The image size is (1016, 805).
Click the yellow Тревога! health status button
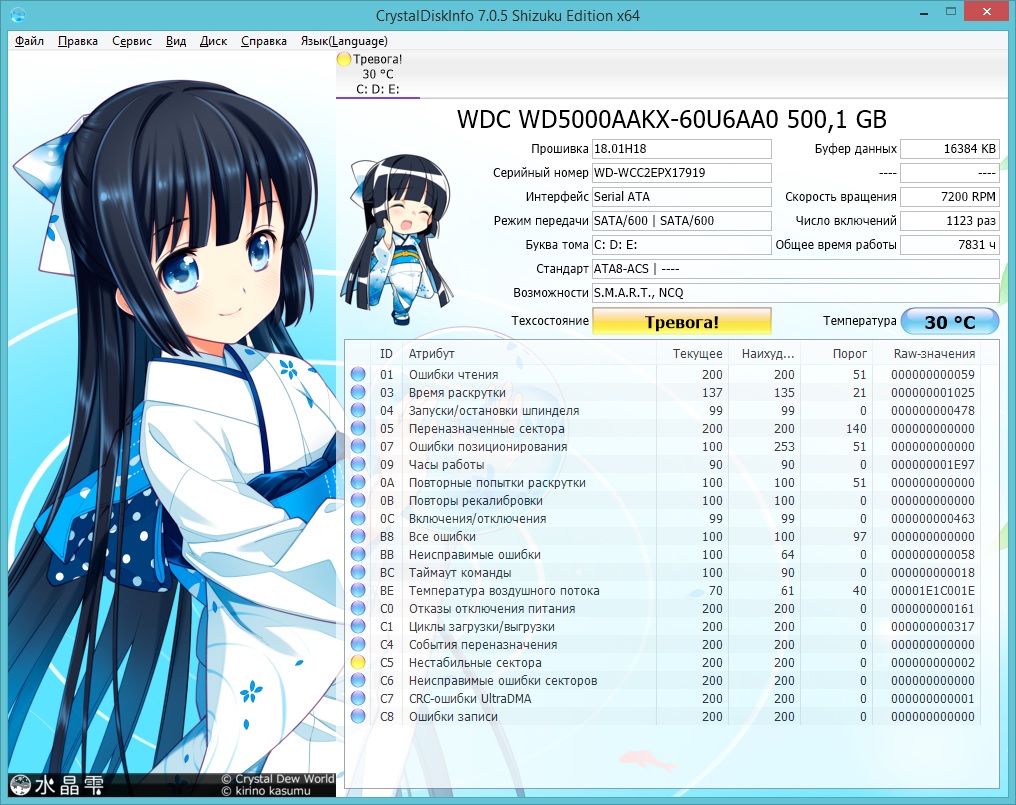click(682, 321)
